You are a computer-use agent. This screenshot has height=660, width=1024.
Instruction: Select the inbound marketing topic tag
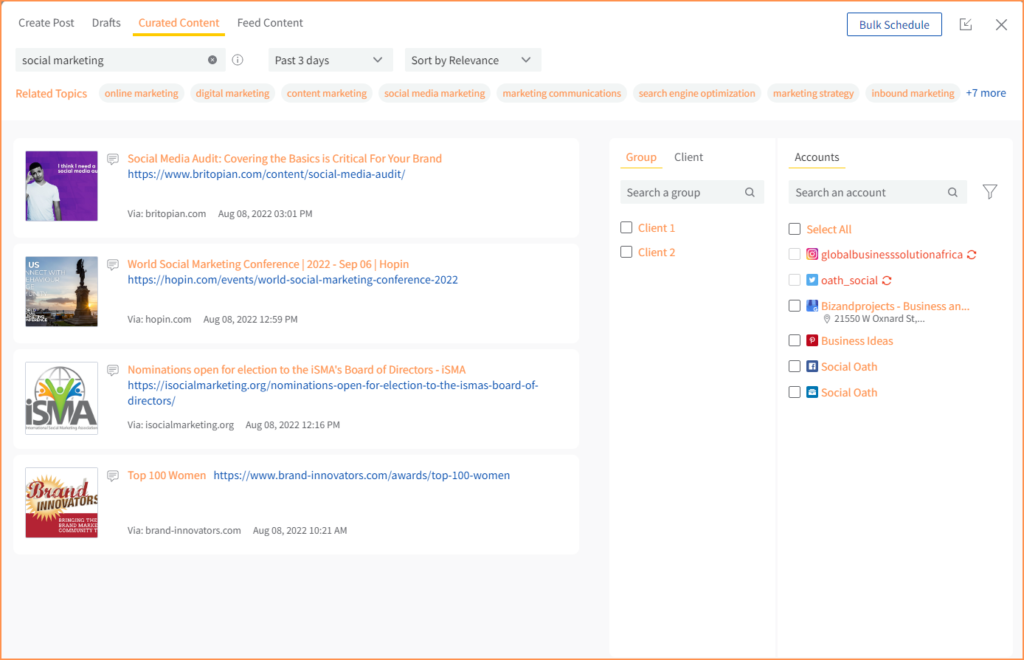click(912, 93)
